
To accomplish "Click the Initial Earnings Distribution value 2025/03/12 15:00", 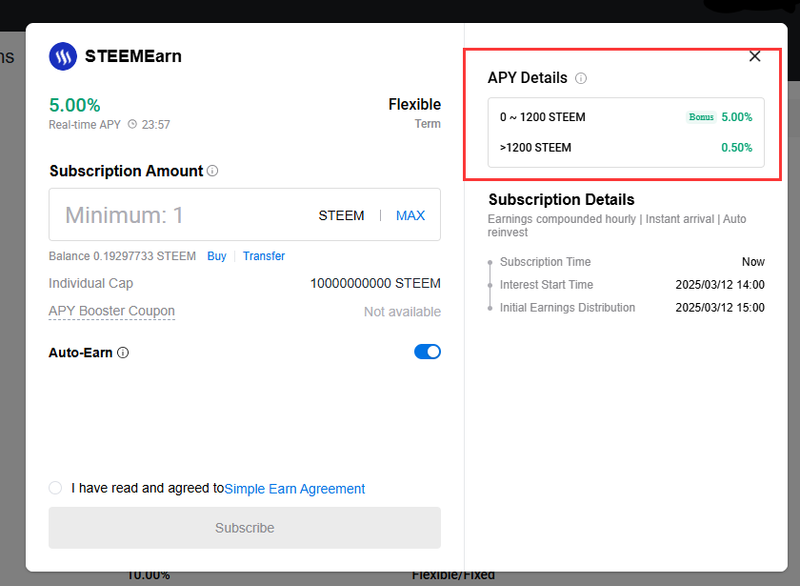I will [x=720, y=308].
